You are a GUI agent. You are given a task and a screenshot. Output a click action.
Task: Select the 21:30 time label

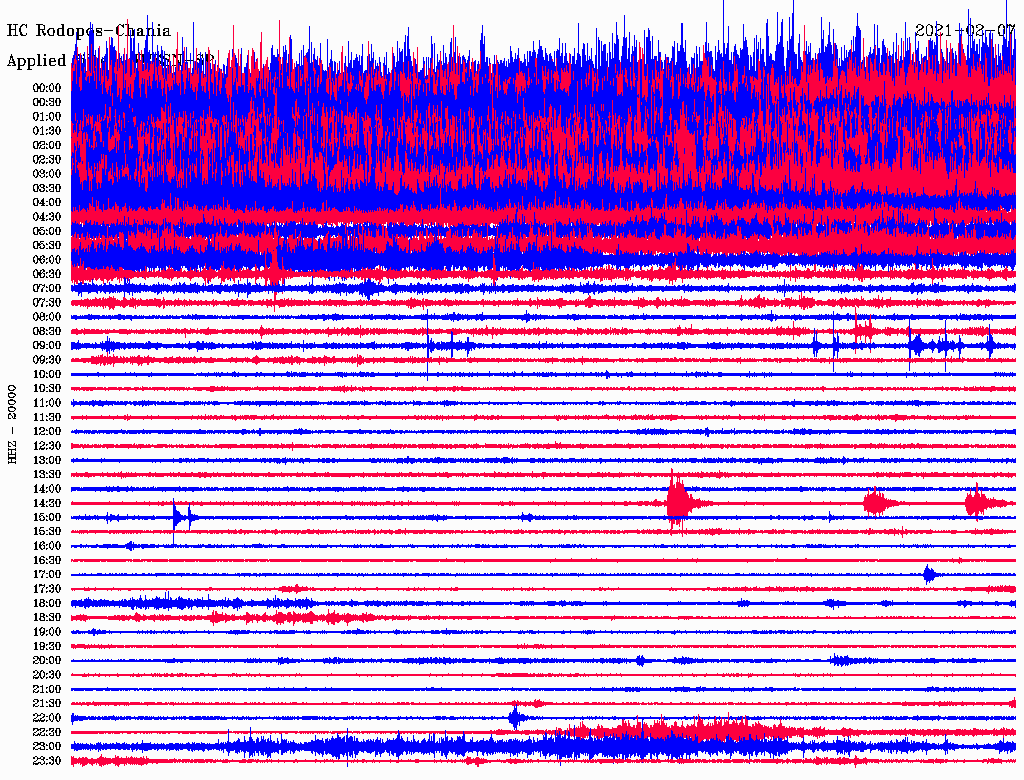(46, 704)
